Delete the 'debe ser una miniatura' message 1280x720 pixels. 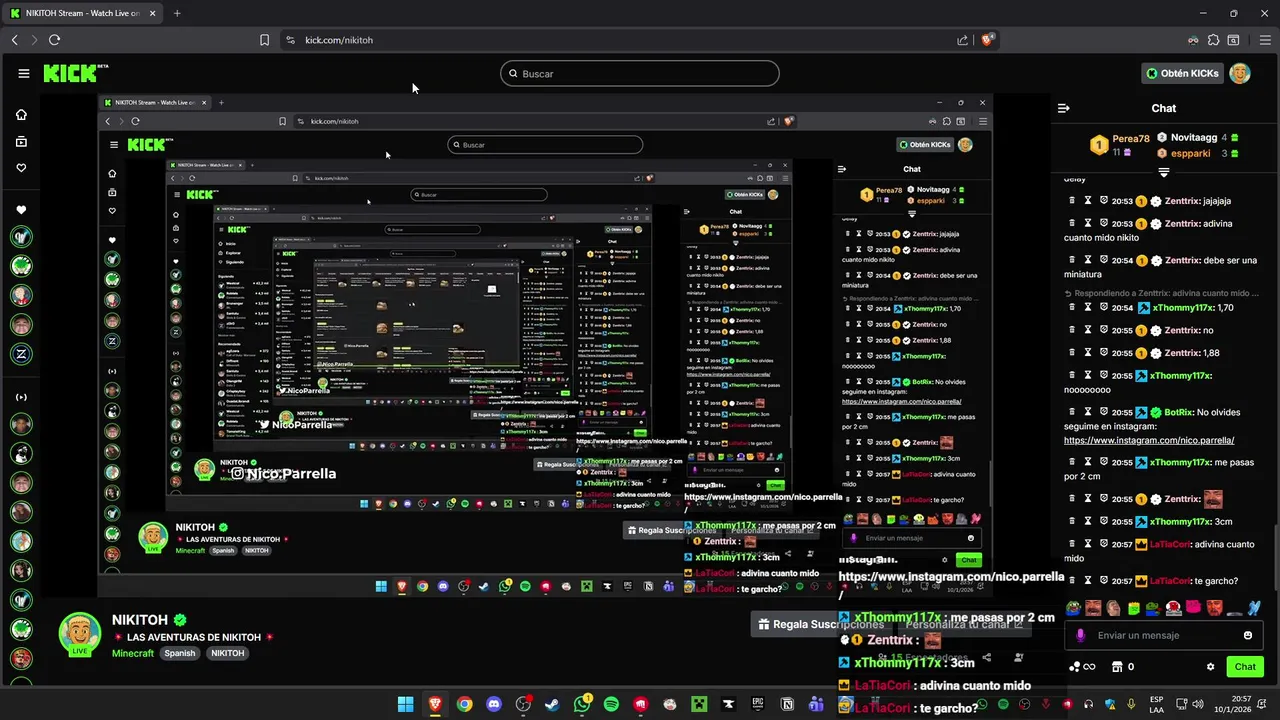(1072, 260)
